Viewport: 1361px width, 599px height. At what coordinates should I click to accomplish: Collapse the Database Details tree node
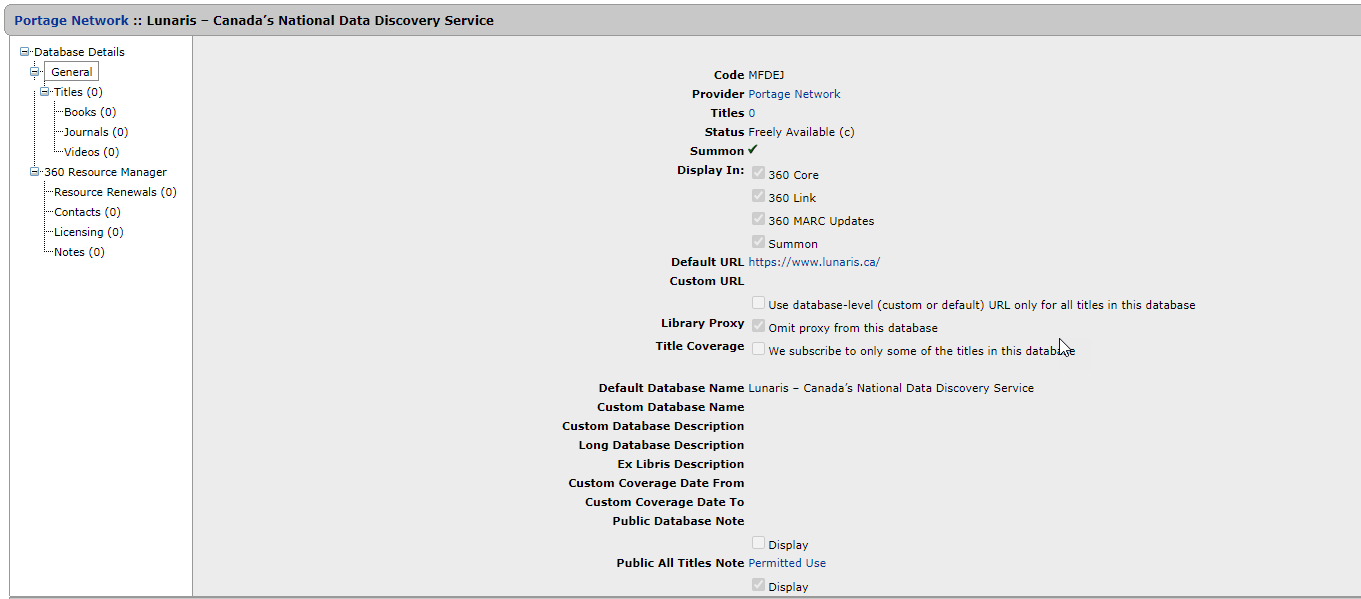tap(25, 52)
